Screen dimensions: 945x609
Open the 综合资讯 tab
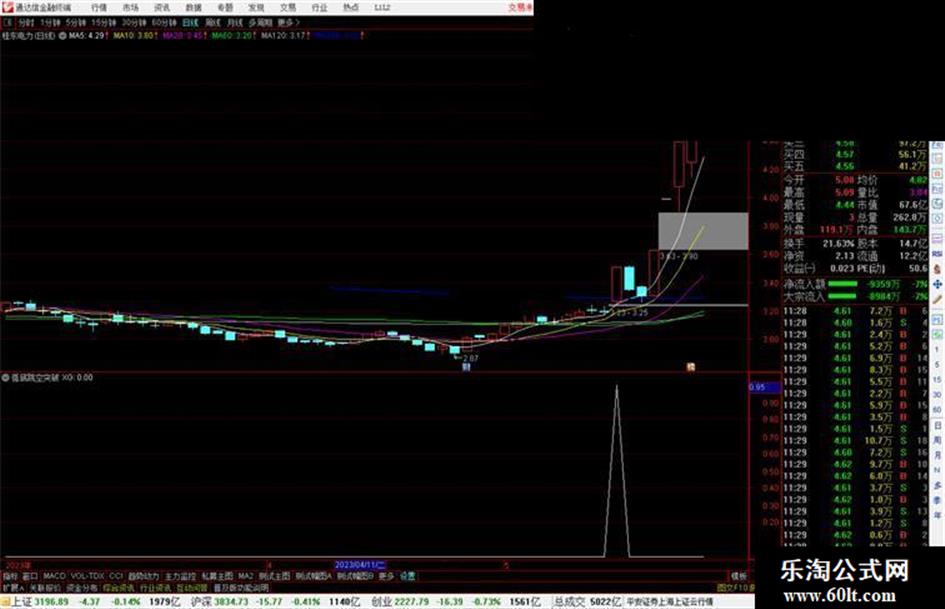tap(119, 587)
